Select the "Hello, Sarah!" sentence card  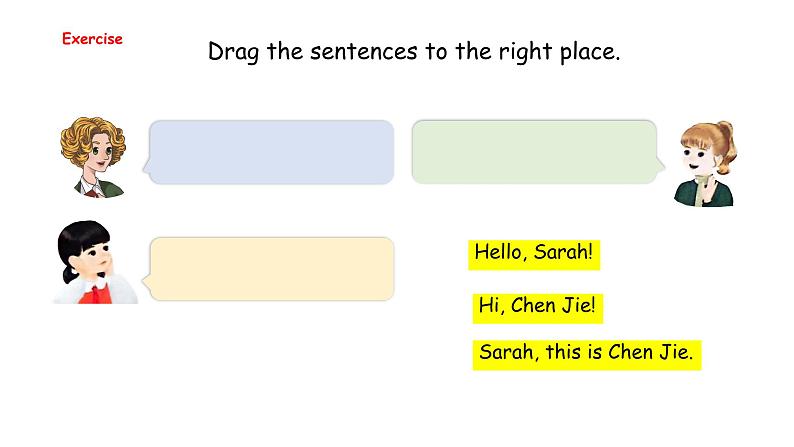pos(534,255)
